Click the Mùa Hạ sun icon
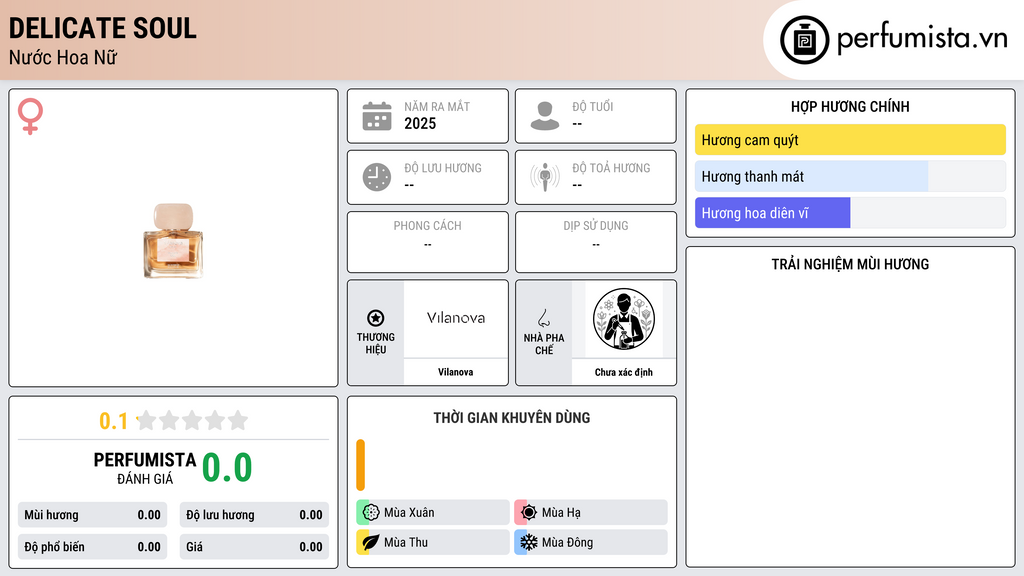The width and height of the screenshot is (1024, 576). [529, 513]
